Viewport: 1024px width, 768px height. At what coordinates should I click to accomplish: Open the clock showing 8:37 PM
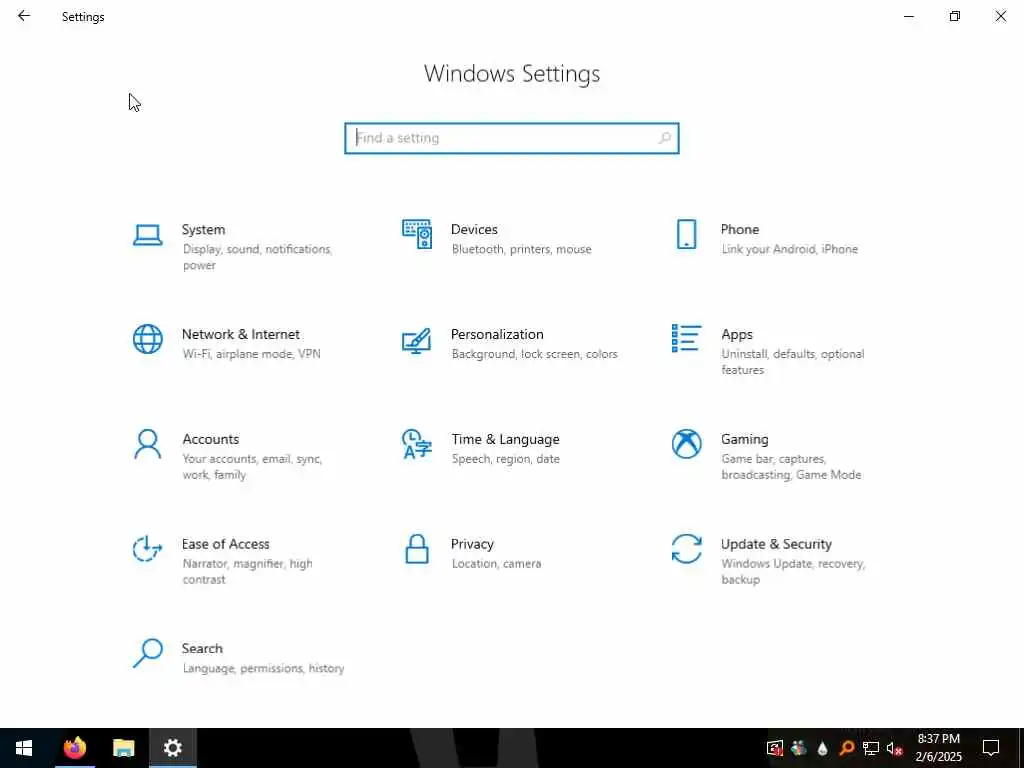(x=938, y=748)
